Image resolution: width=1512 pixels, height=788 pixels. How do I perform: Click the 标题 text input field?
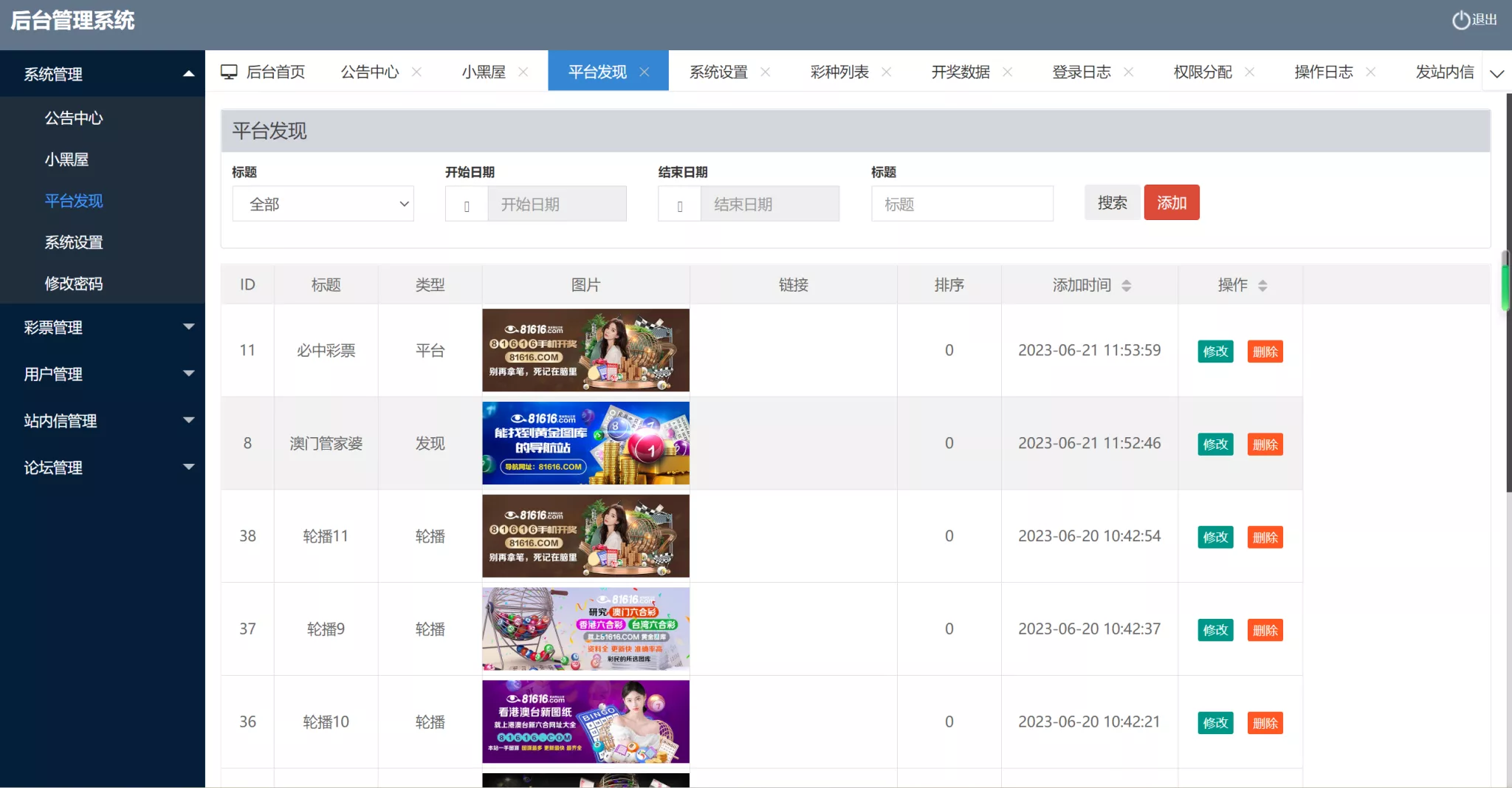point(962,204)
